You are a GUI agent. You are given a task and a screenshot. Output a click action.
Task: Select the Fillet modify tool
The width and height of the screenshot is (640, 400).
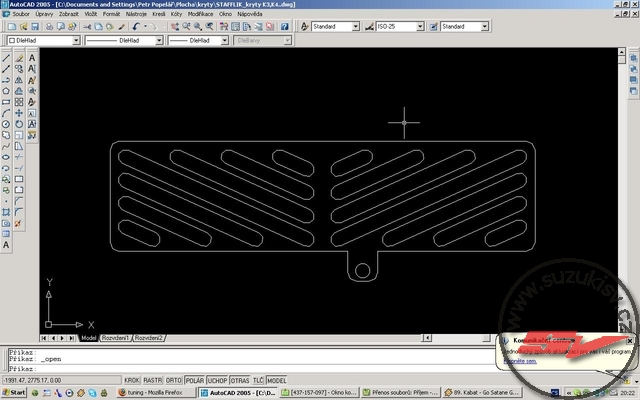19,212
